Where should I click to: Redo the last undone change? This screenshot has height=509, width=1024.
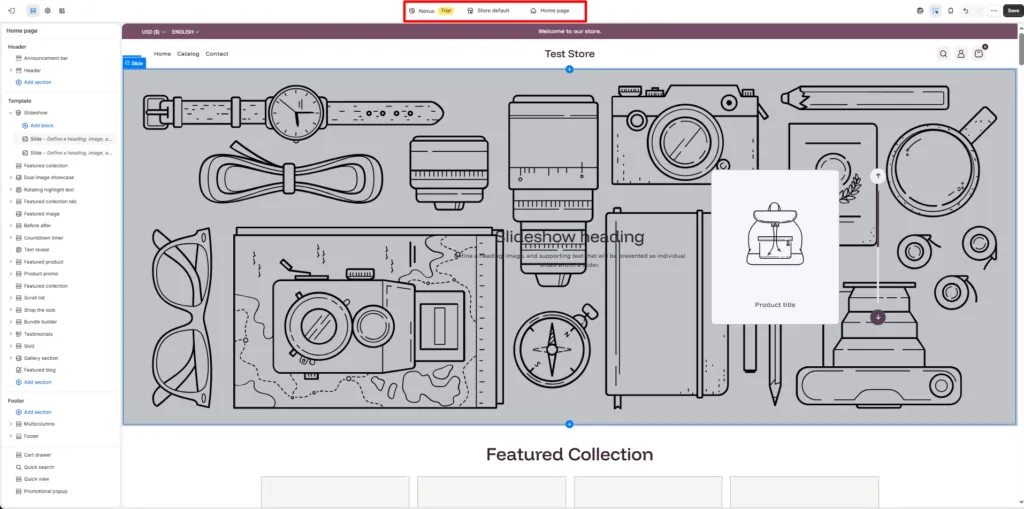pos(978,10)
